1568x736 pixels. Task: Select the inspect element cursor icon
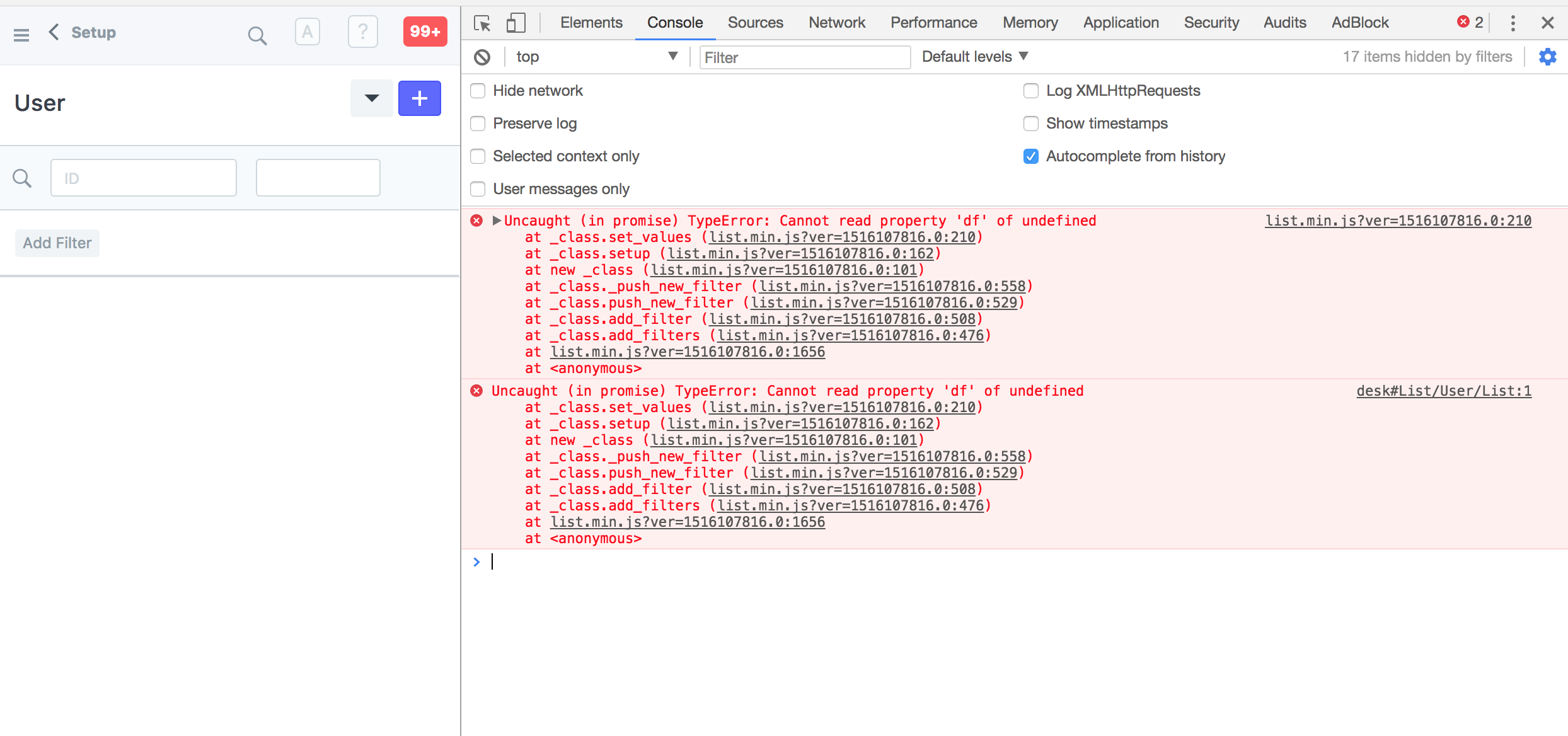click(x=481, y=22)
